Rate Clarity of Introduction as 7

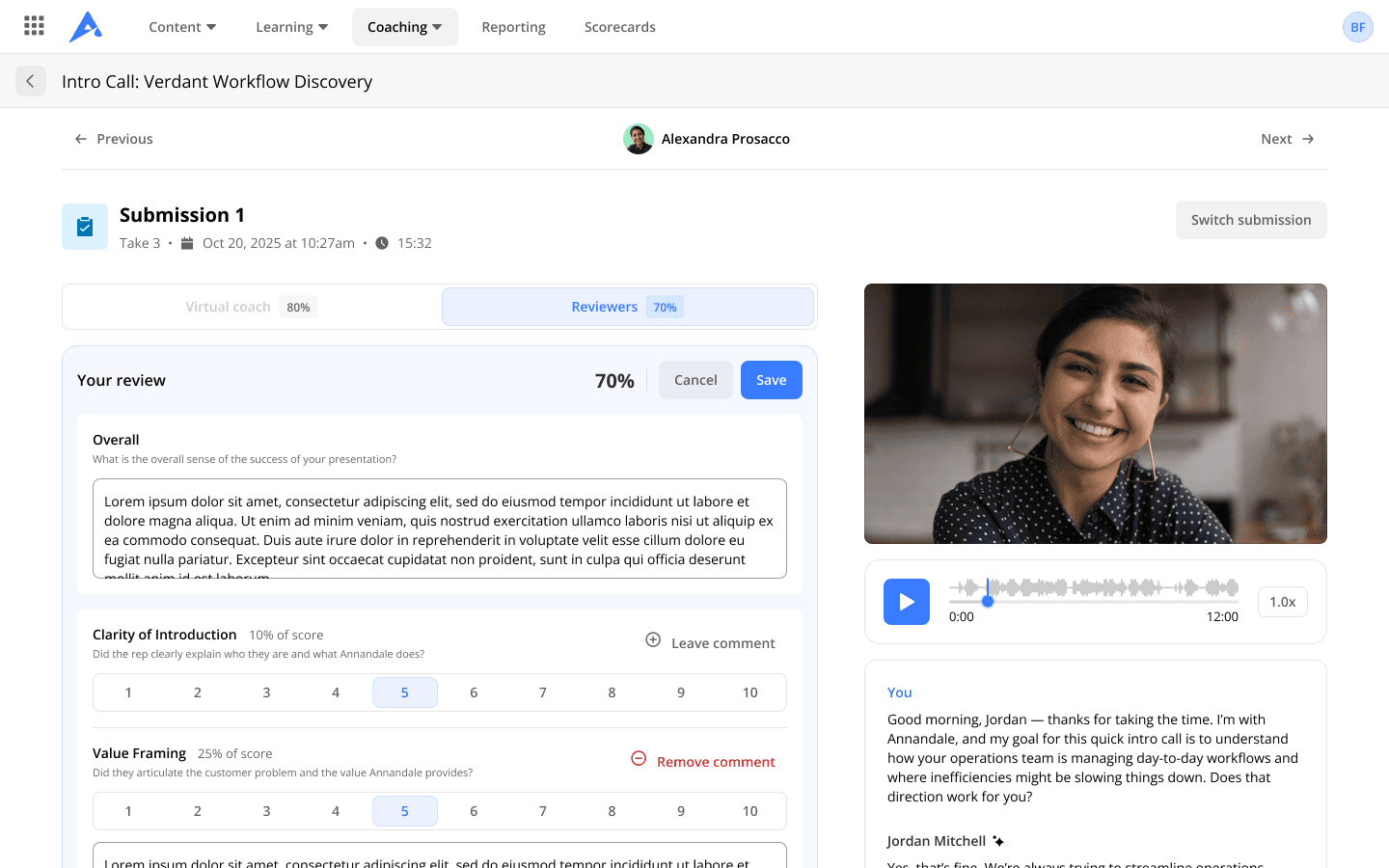[x=543, y=692]
